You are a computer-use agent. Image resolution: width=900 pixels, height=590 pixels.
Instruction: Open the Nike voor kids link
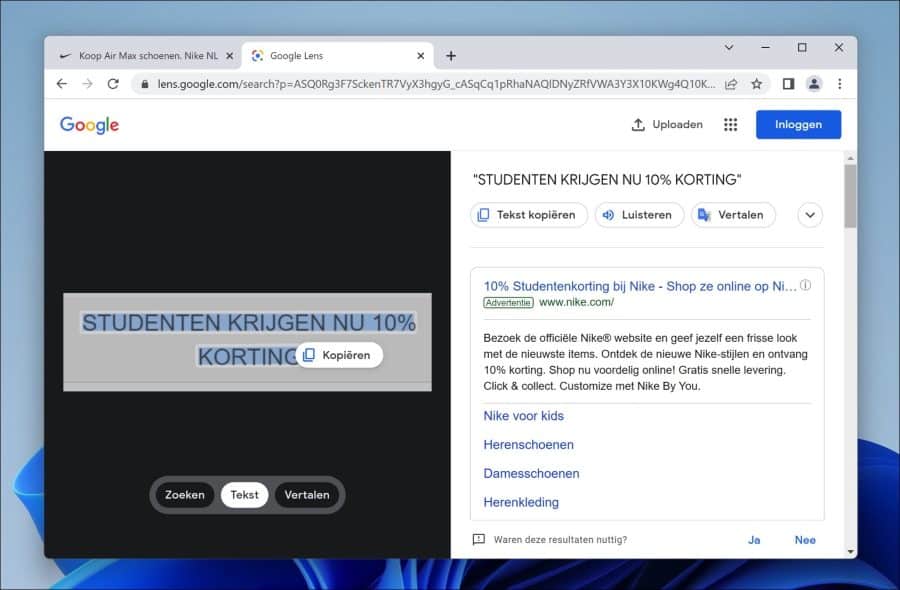523,416
